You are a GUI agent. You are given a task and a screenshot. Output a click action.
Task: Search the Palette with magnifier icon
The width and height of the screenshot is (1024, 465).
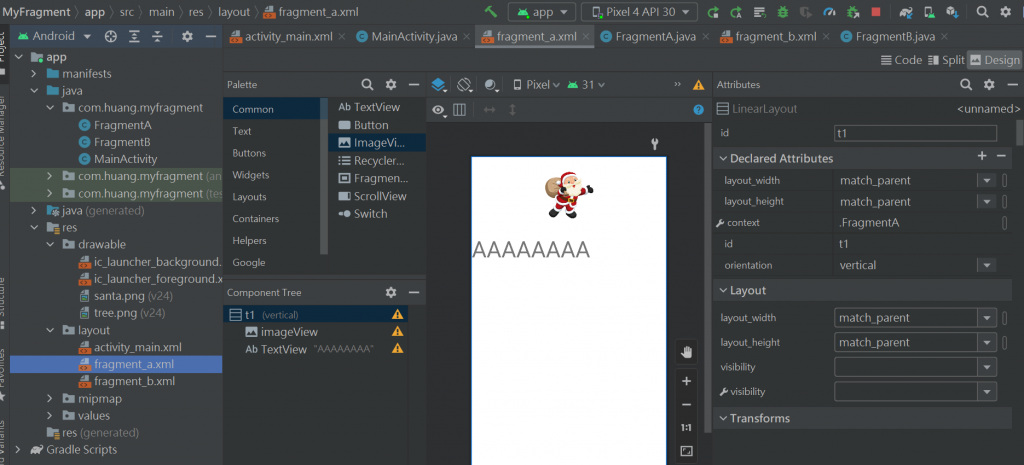tap(368, 84)
